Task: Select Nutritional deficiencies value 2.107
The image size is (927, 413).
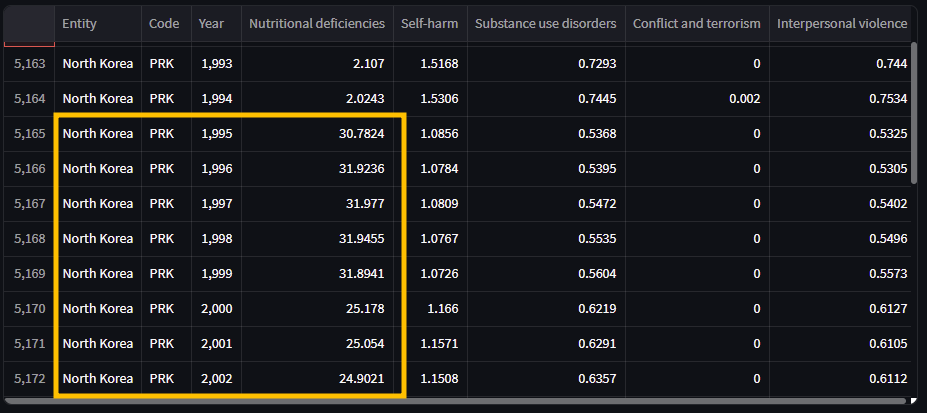Action: [x=317, y=64]
